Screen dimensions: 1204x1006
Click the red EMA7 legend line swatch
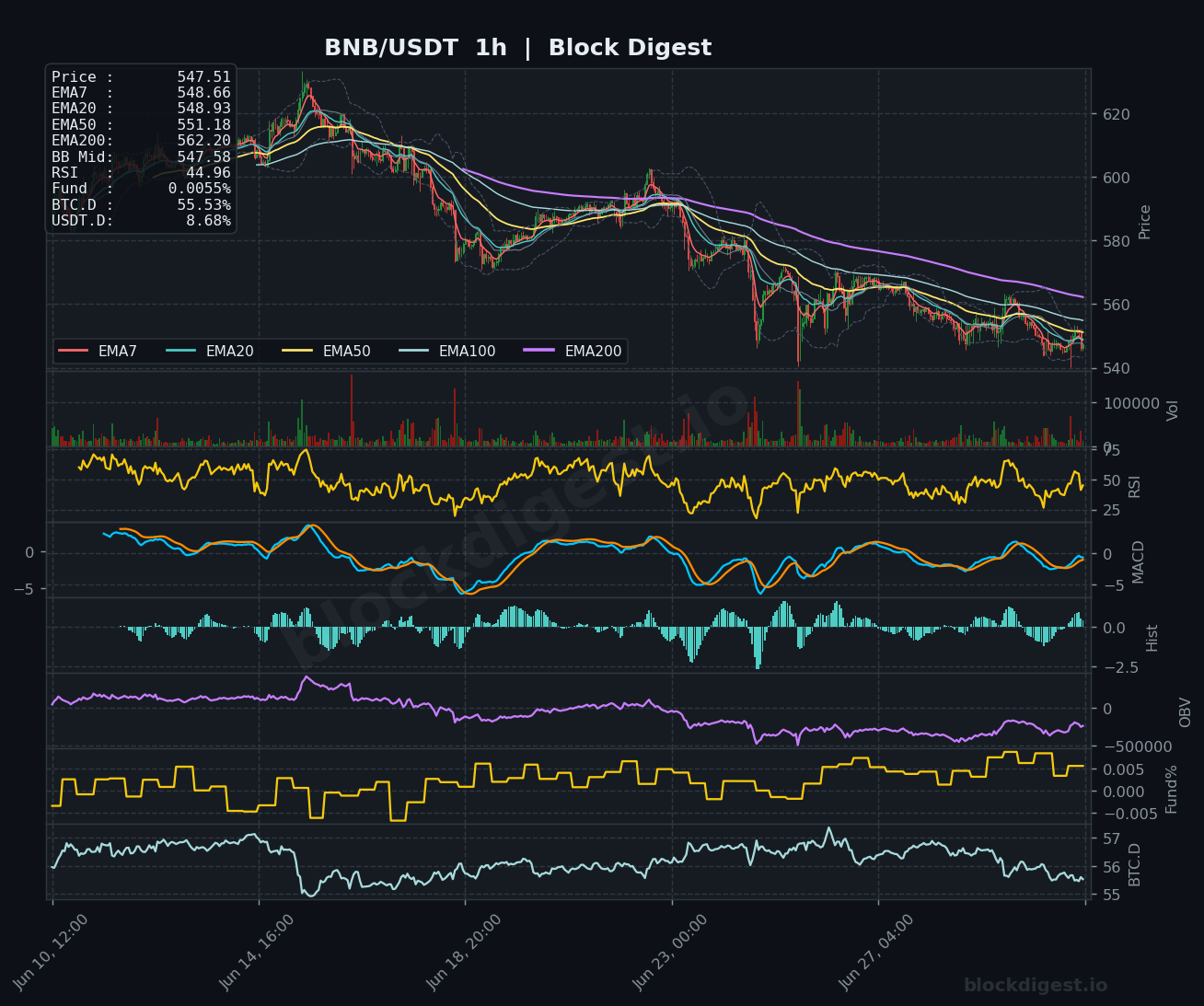click(x=74, y=351)
